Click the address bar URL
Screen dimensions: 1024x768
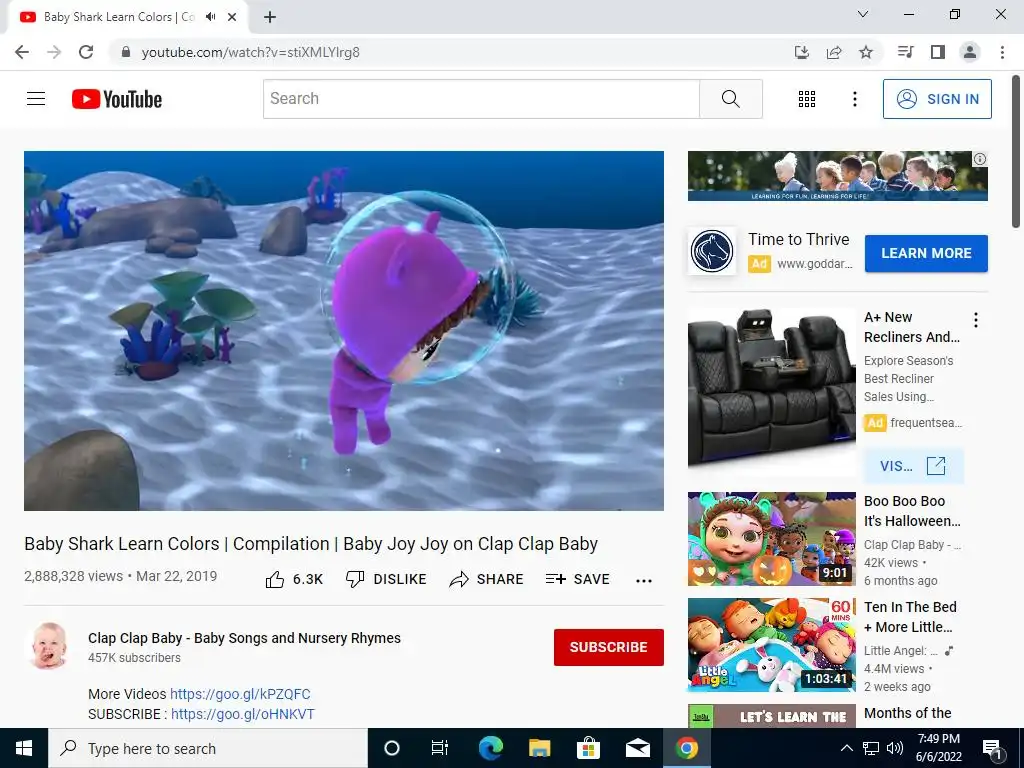click(251, 52)
